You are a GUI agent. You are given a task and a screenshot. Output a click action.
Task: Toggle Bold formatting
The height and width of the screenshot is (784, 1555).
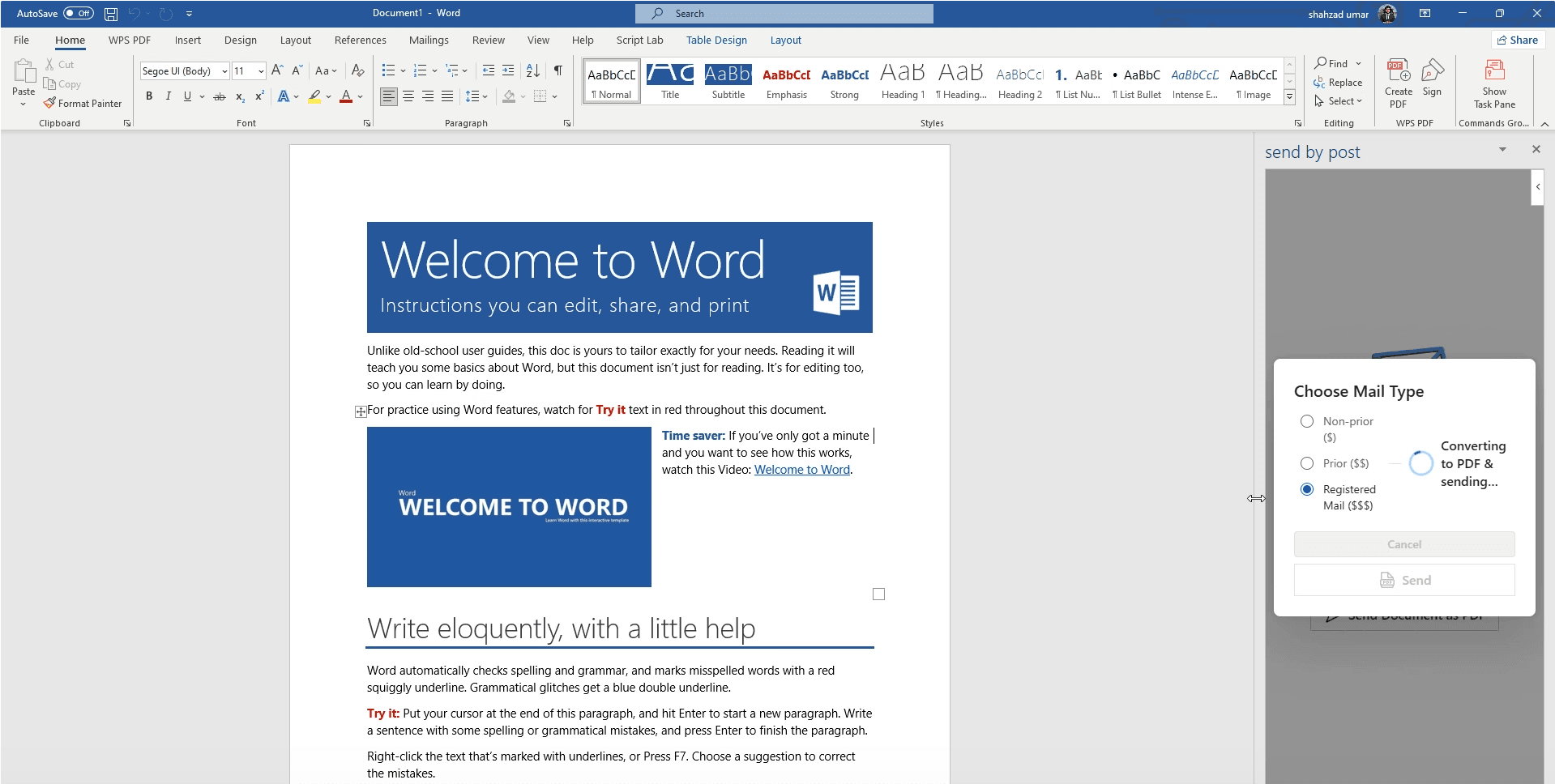[x=149, y=96]
